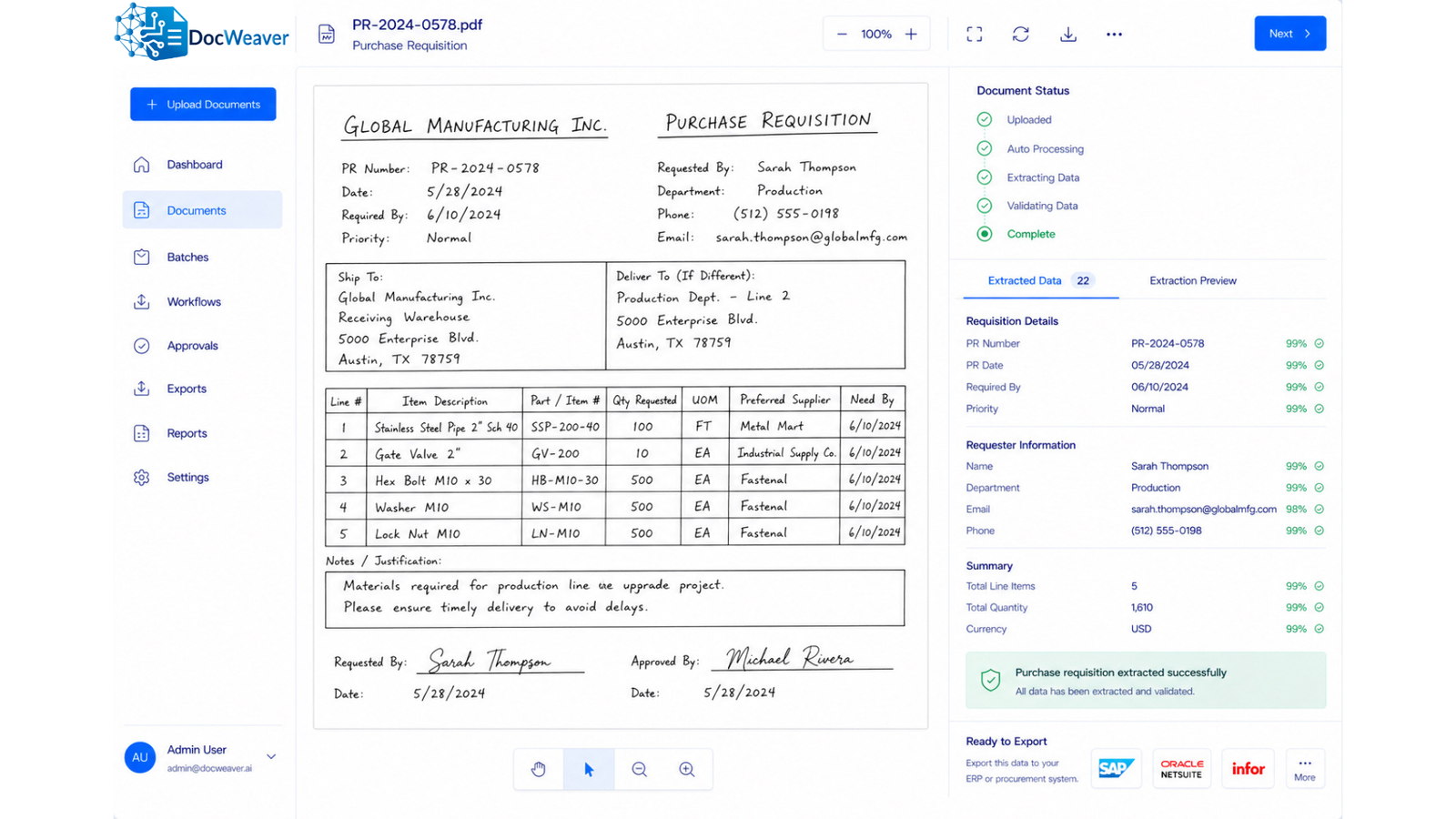Viewport: 1456px width, 819px height.
Task: Export to SAP
Action: pos(1116,769)
